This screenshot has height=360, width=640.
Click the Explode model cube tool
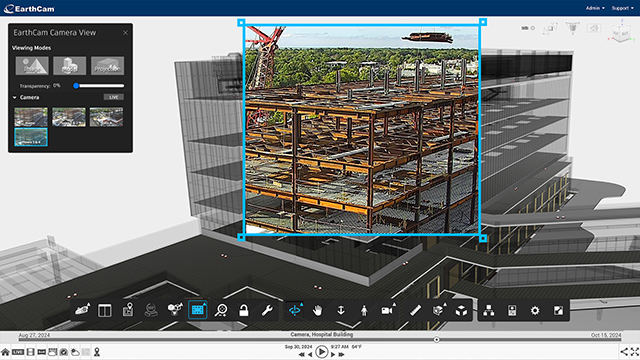click(x=461, y=311)
